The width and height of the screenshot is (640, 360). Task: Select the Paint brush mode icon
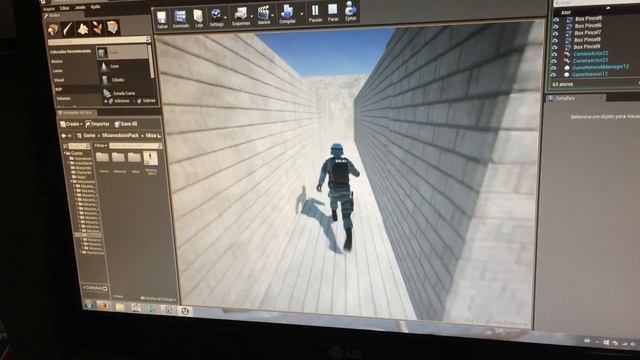tap(68, 29)
